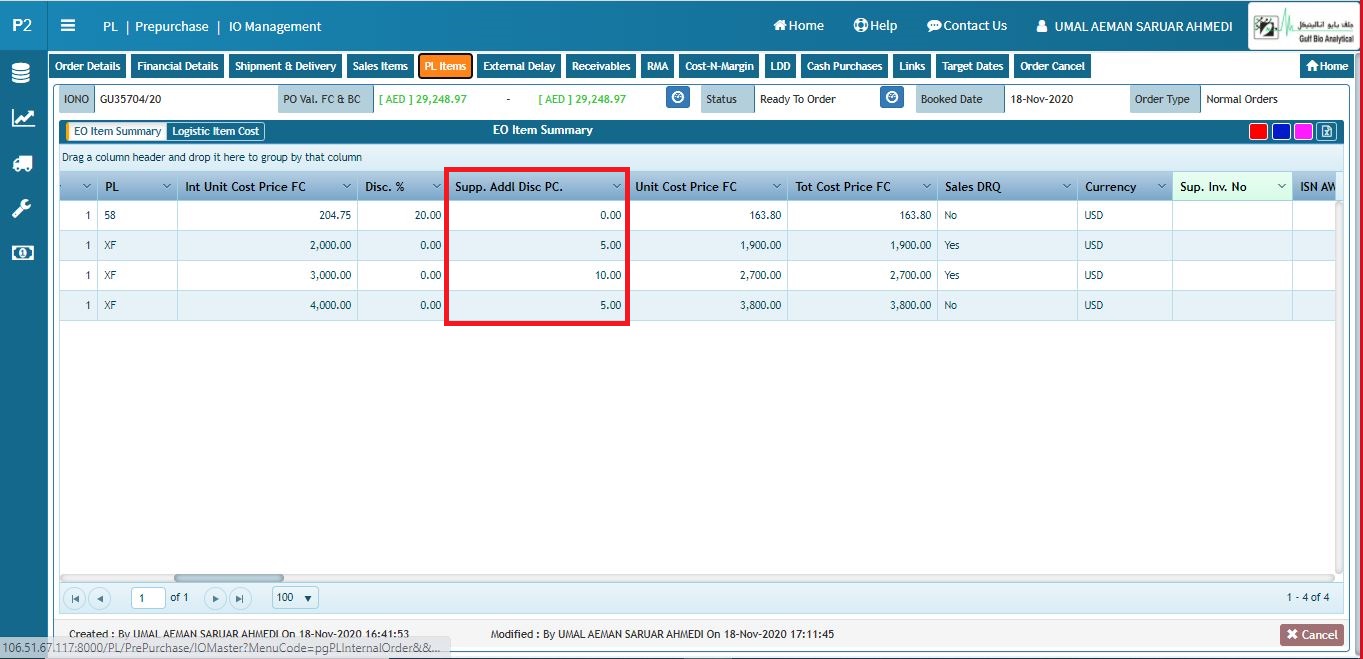Switch to Financial Details tab
The image size is (1363, 659).
pos(177,66)
